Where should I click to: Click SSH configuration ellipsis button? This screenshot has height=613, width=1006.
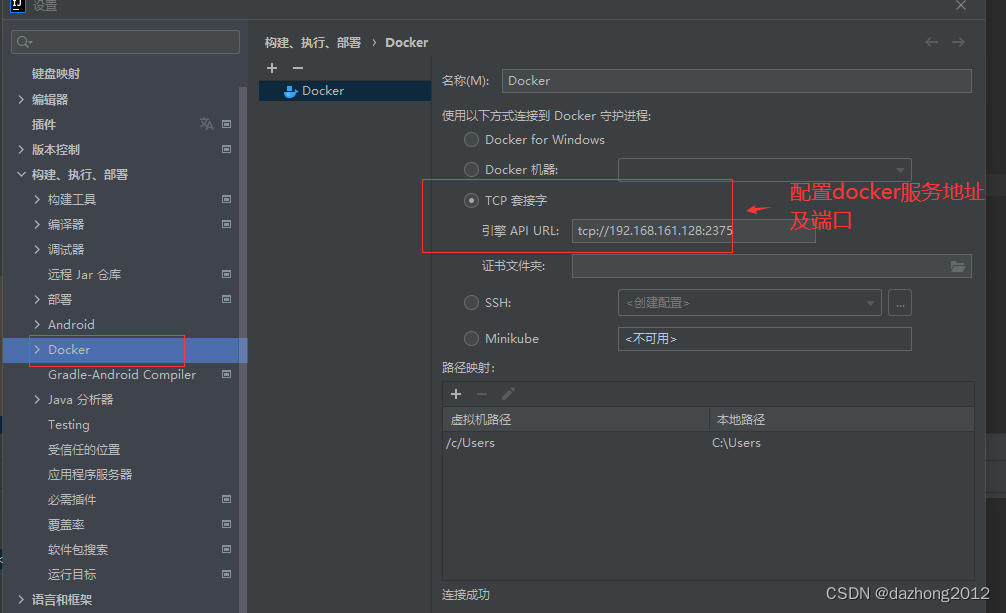coord(899,303)
